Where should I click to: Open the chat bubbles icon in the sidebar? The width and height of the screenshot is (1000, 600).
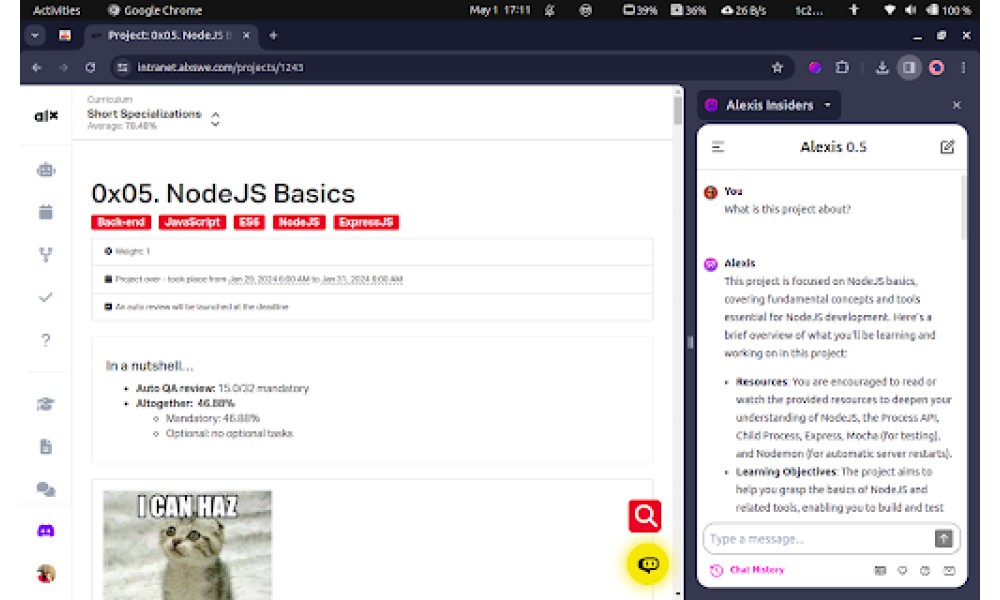[46, 489]
